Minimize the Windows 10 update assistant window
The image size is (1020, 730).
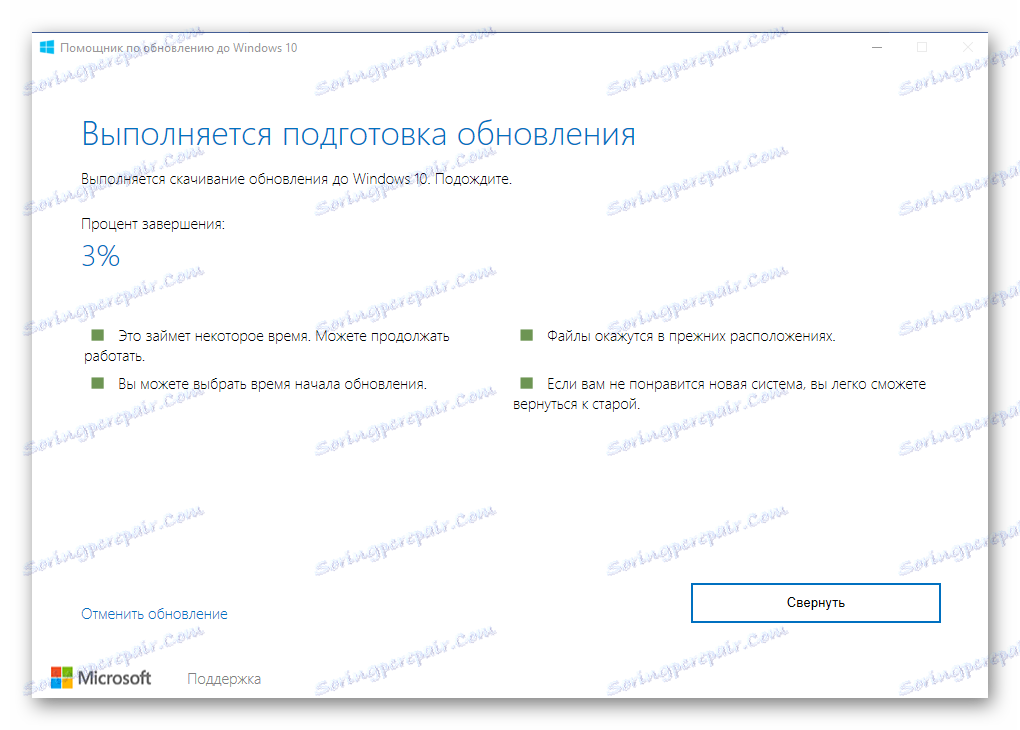pyautogui.click(x=877, y=47)
